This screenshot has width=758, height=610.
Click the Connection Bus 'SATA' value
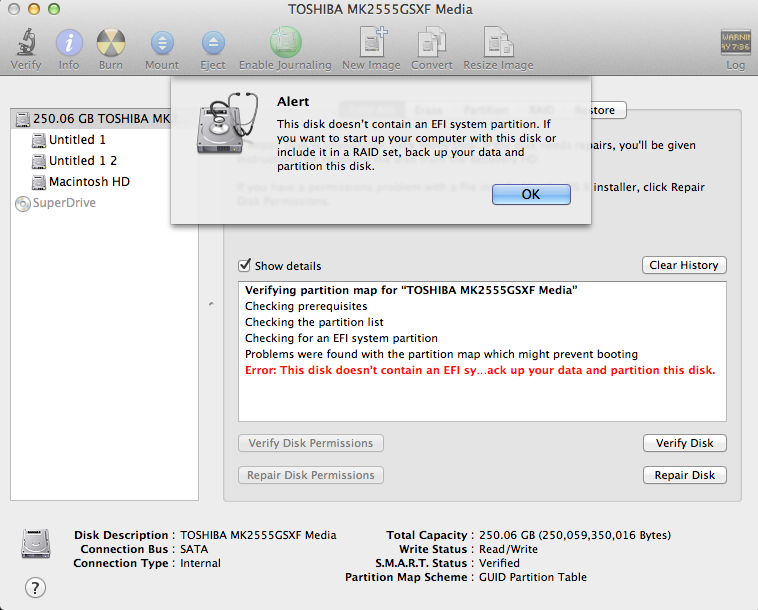coord(194,549)
